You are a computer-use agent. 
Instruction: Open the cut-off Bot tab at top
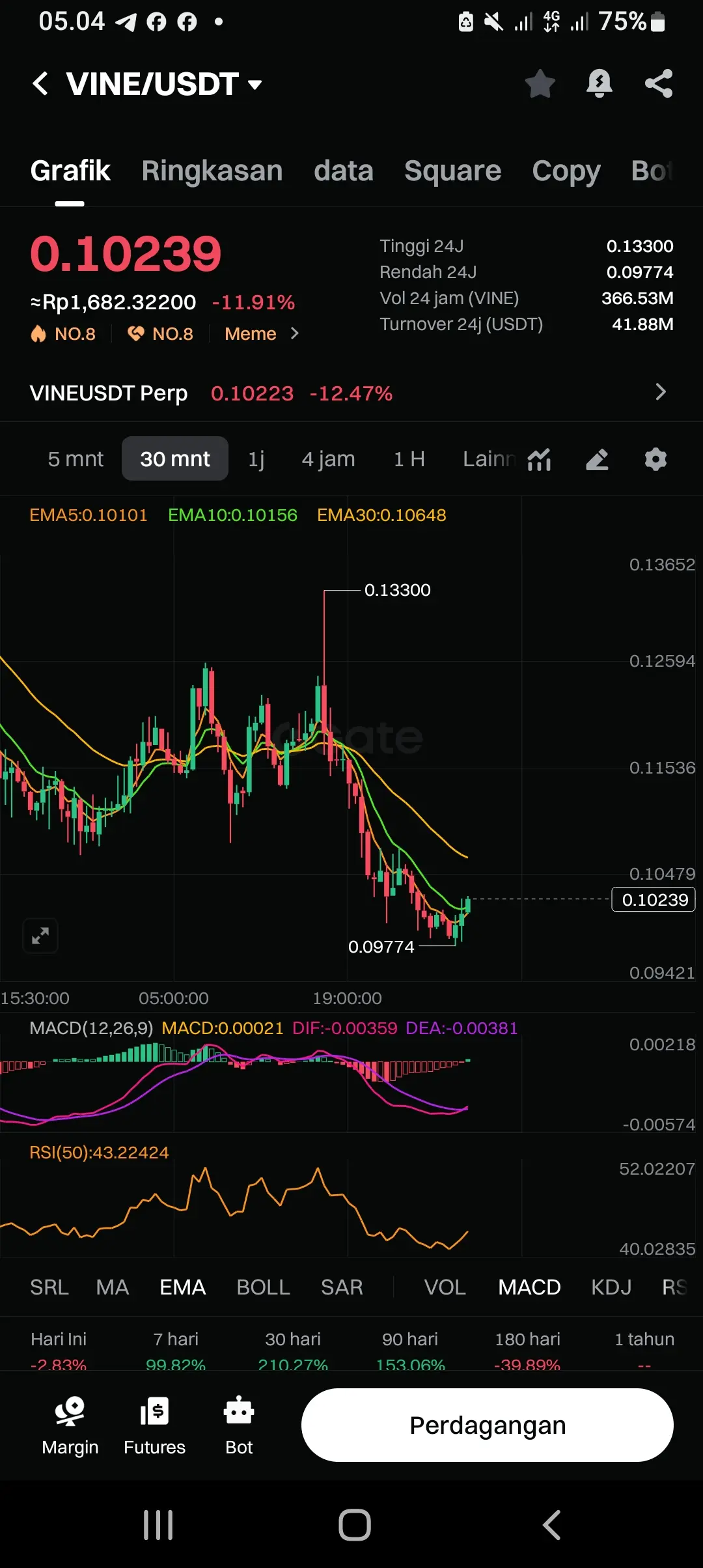[652, 171]
